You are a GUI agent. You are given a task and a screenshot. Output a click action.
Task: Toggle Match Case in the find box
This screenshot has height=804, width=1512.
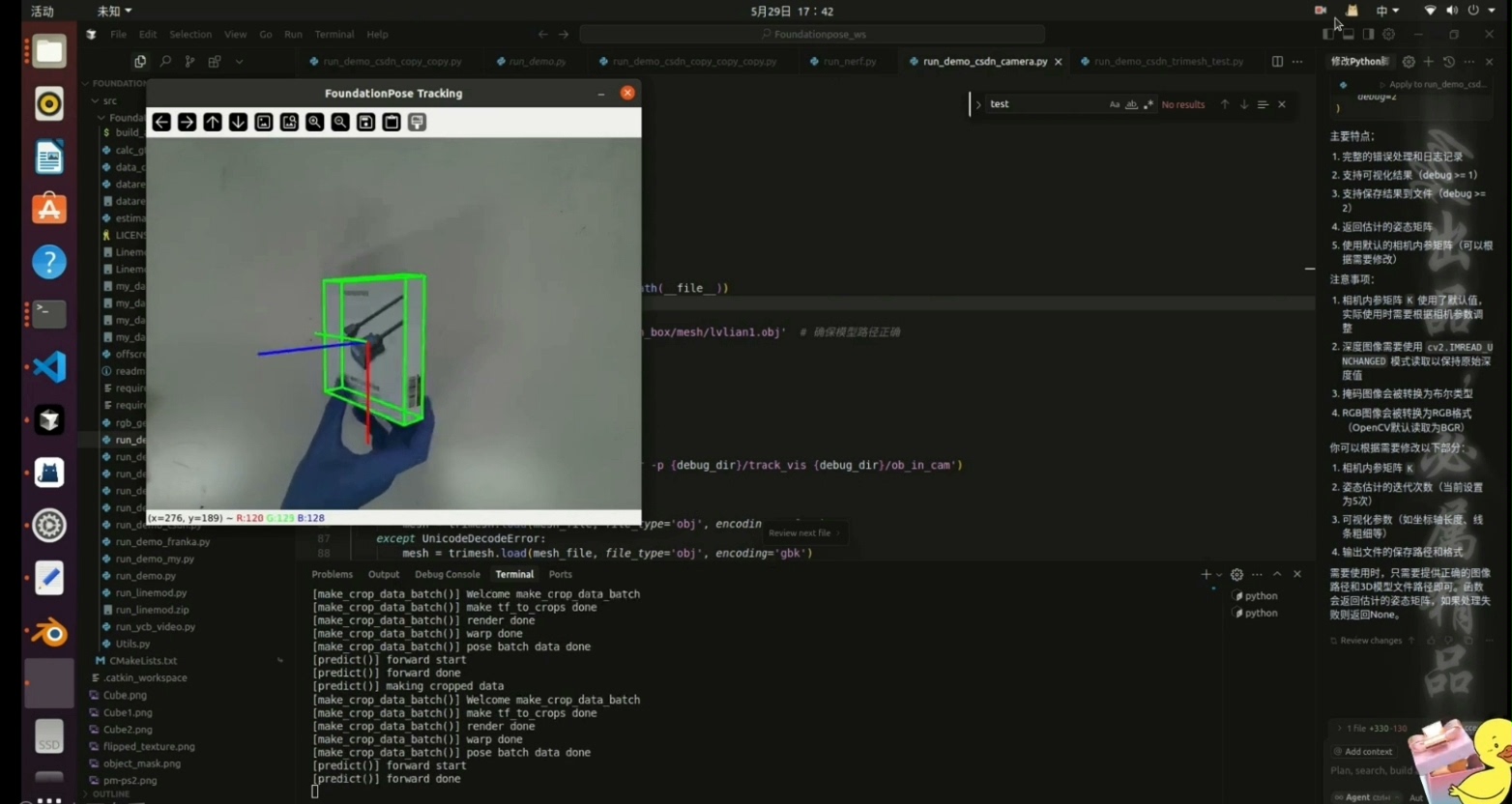coord(1114,104)
